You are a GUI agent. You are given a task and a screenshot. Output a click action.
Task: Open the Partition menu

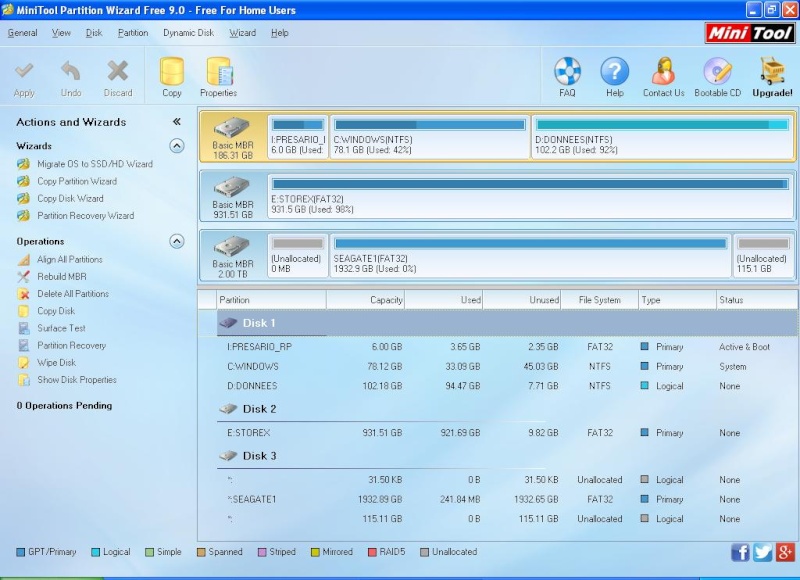133,33
